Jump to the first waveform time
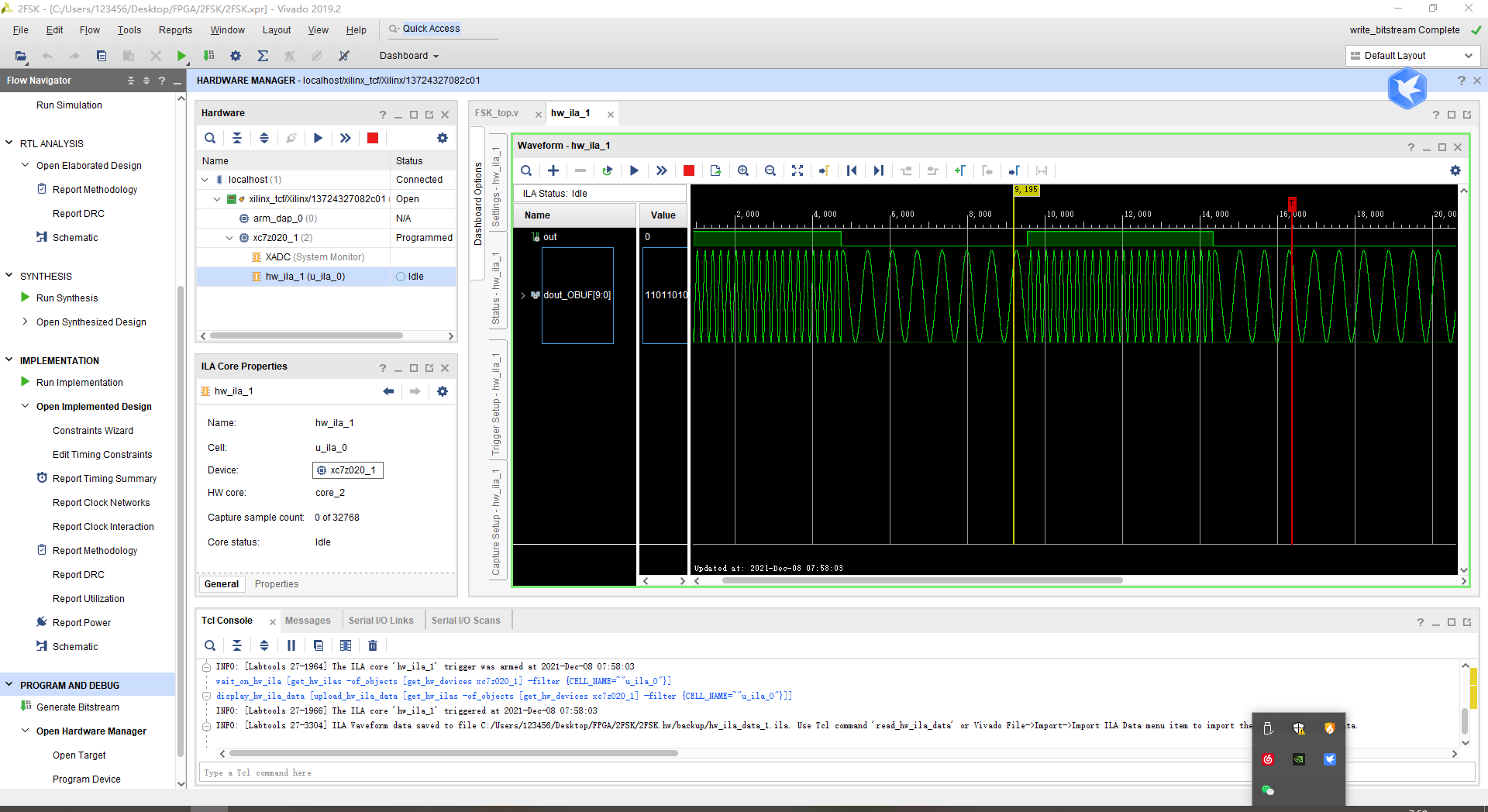Viewport: 1488px width, 812px height. (851, 170)
